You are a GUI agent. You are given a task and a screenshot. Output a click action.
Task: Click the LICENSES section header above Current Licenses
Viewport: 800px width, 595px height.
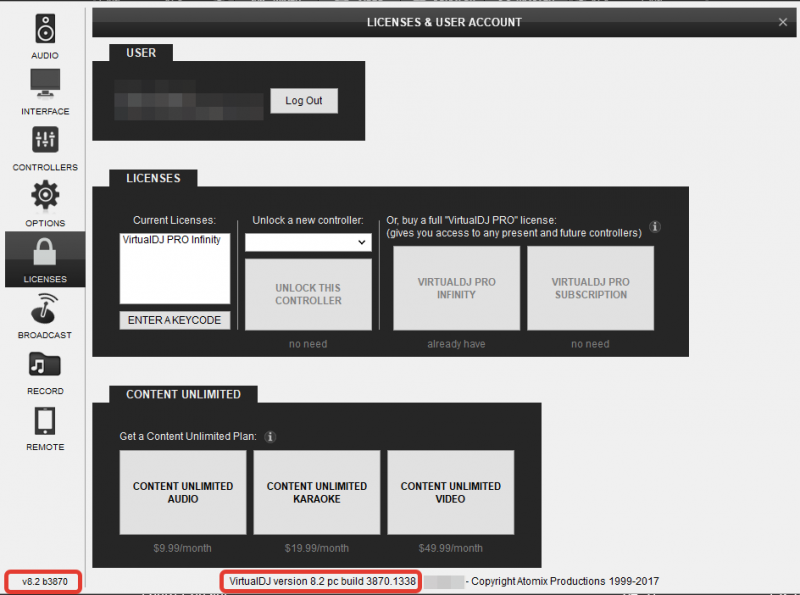(153, 178)
